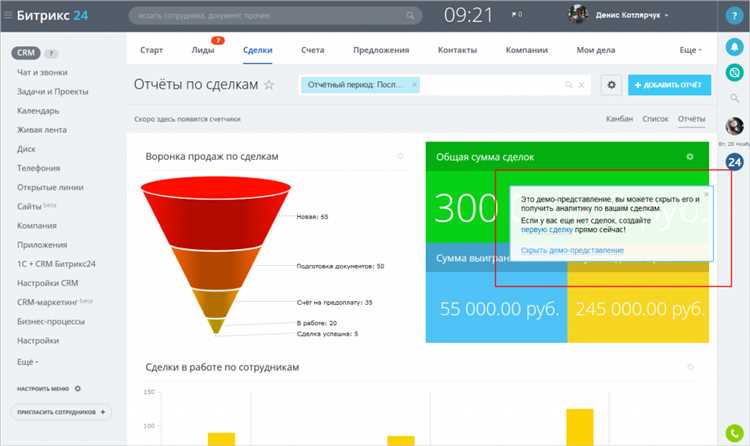Click the gear on the Воронка продаж widget

tap(400, 156)
